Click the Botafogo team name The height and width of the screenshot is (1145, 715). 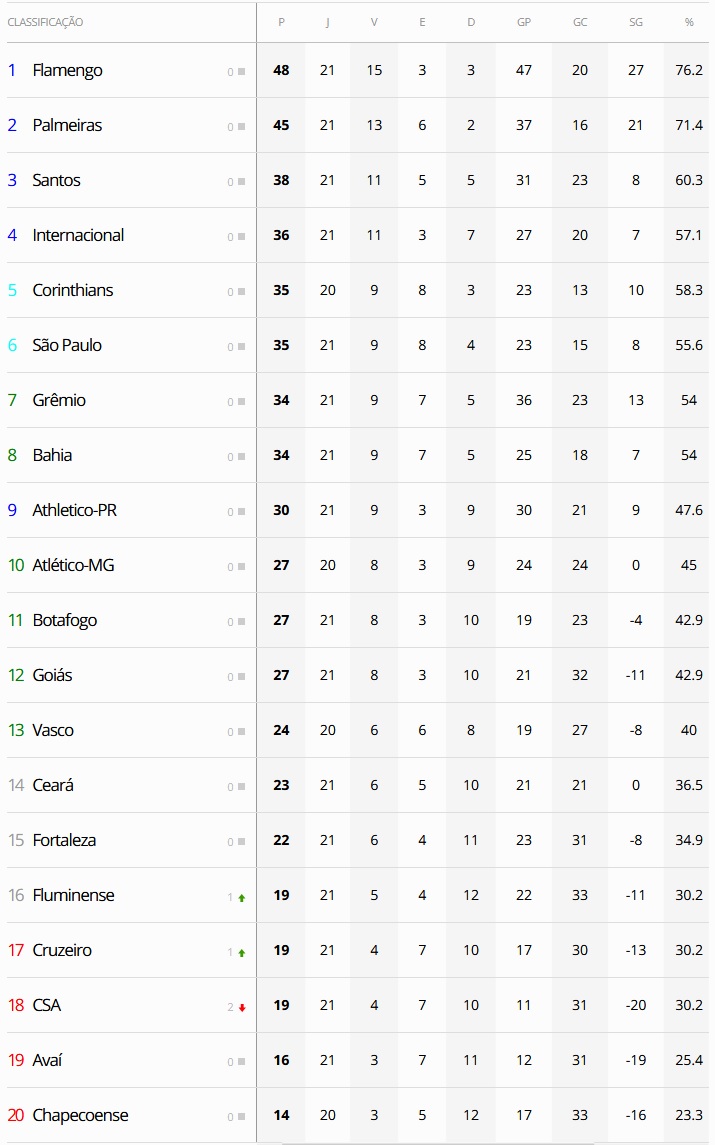click(x=65, y=620)
